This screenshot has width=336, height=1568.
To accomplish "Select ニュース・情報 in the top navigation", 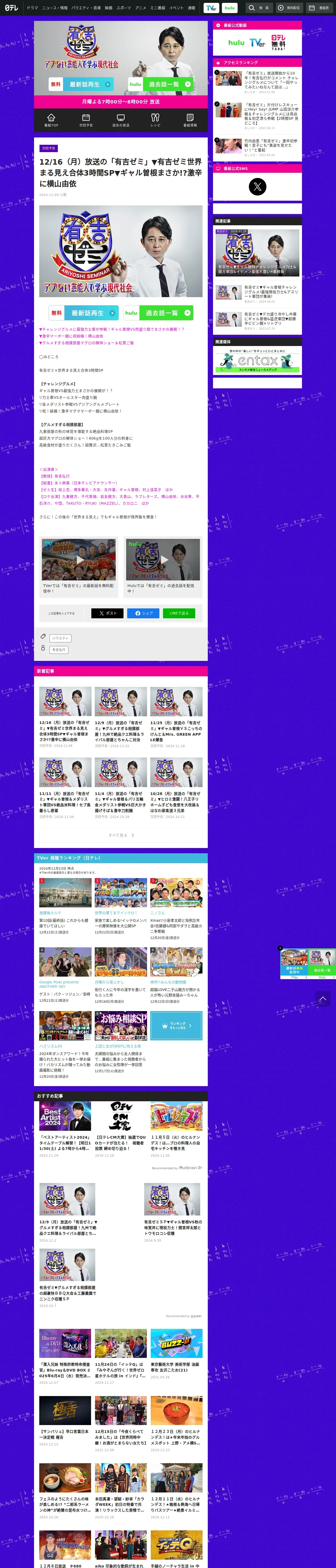I will [x=55, y=8].
